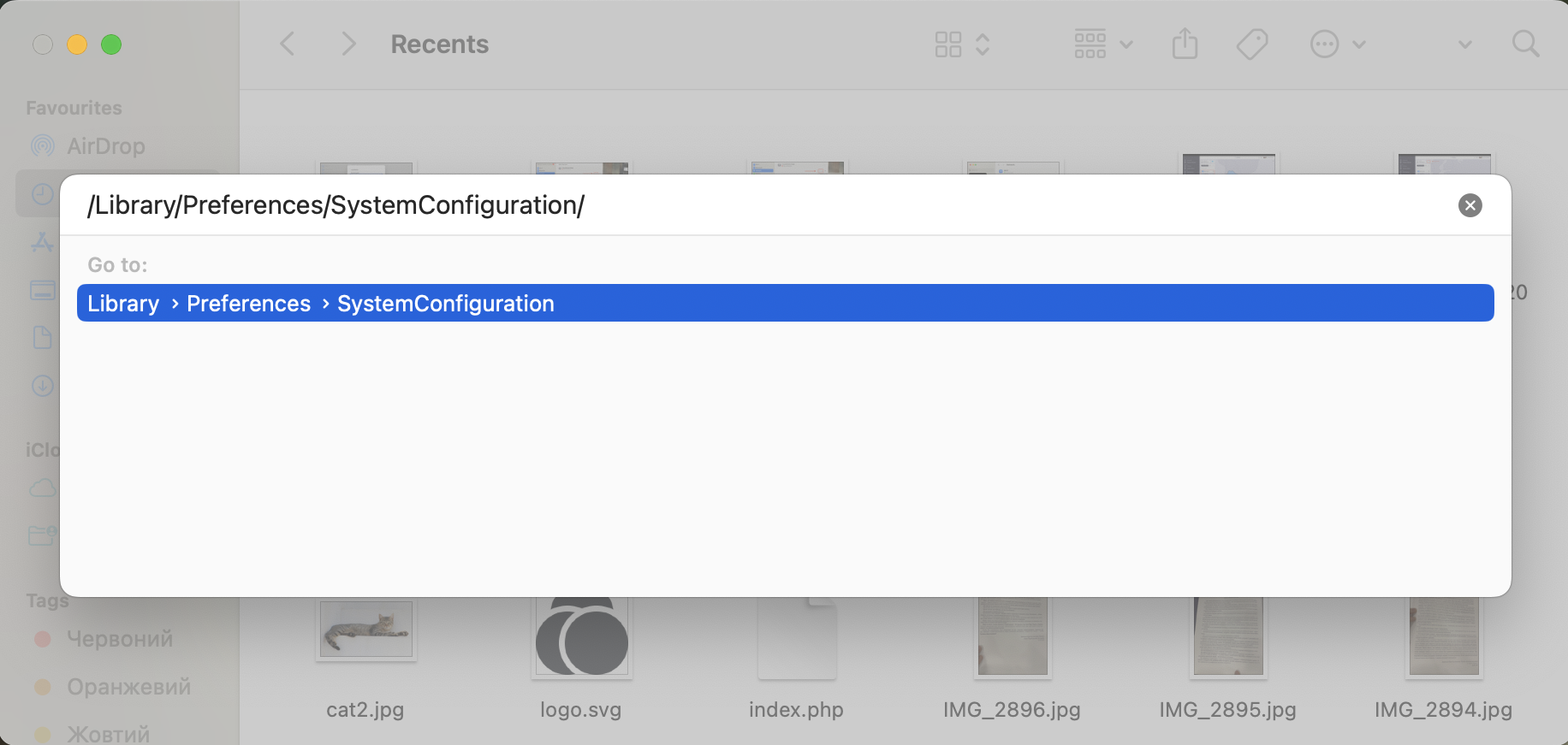Open the more options ellipsis menu
This screenshot has height=745, width=1568.
[x=1323, y=44]
